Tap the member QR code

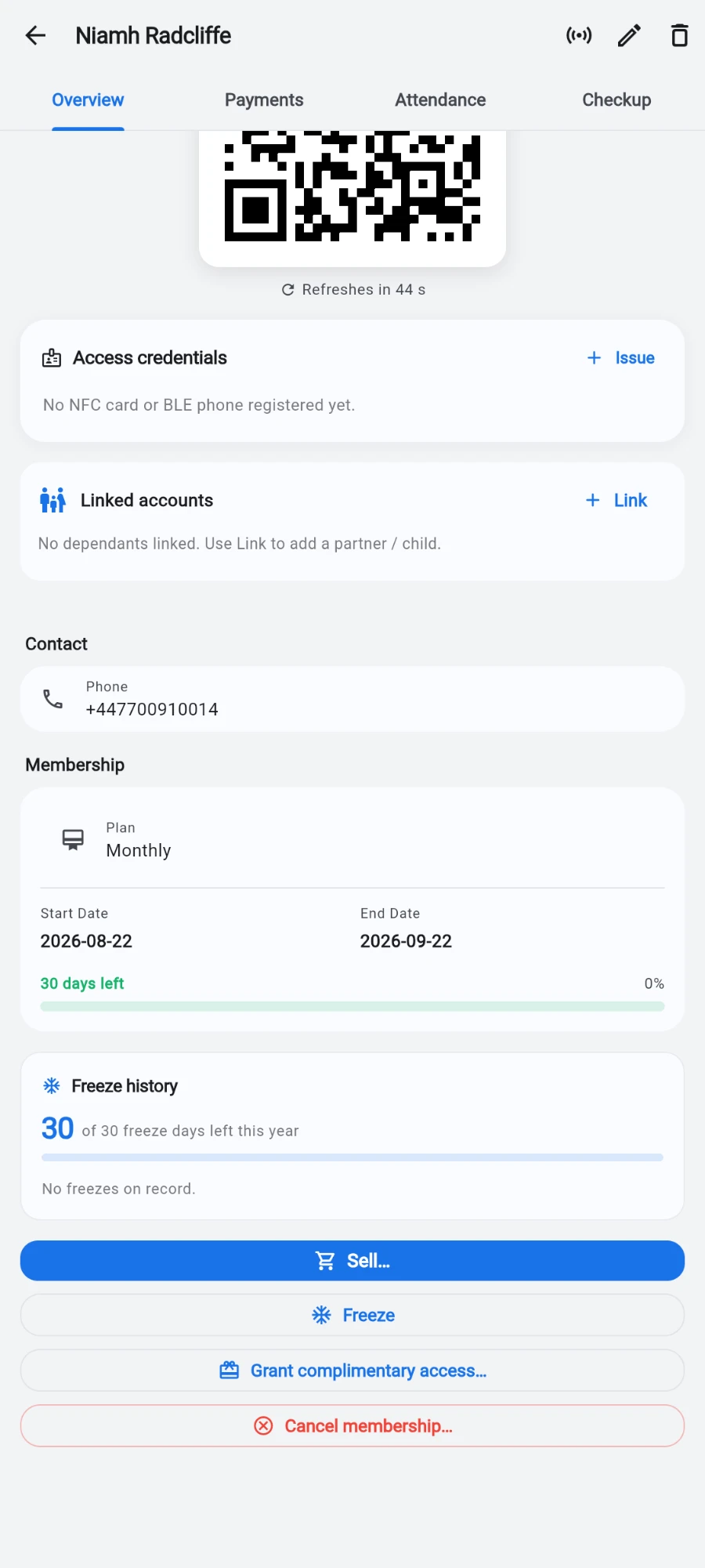[352, 186]
